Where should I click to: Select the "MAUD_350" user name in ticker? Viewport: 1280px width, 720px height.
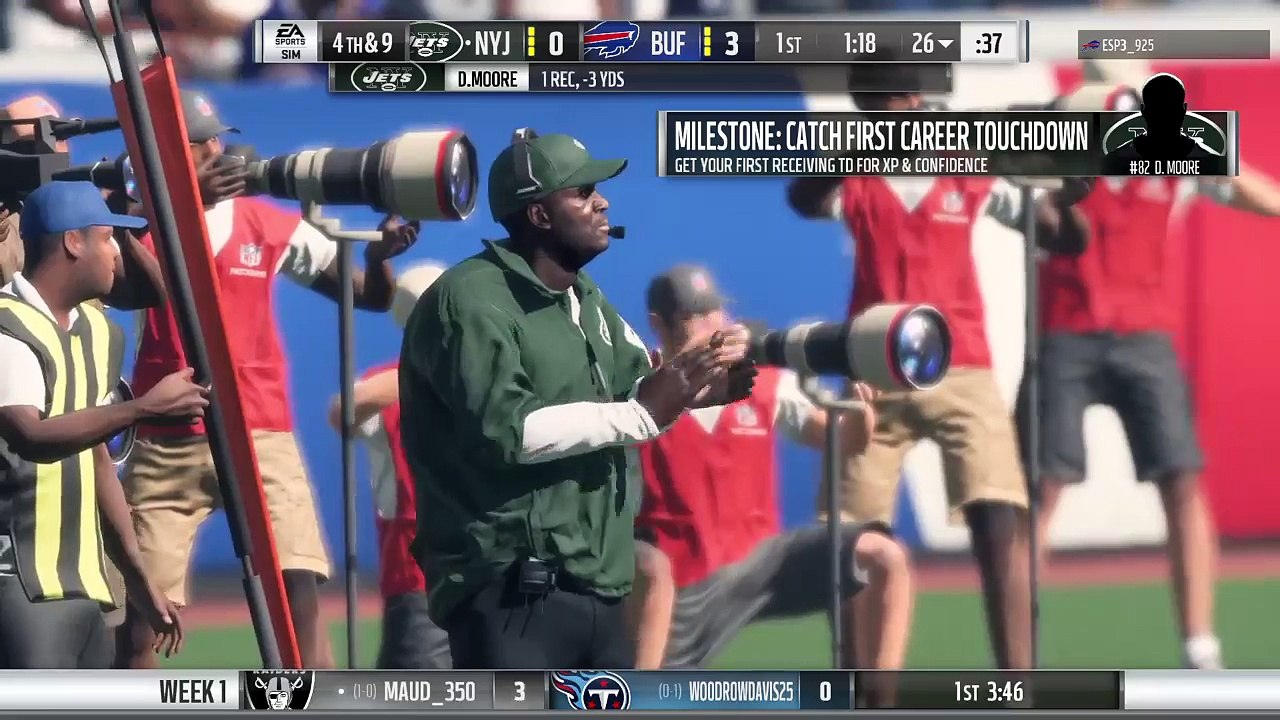click(430, 692)
